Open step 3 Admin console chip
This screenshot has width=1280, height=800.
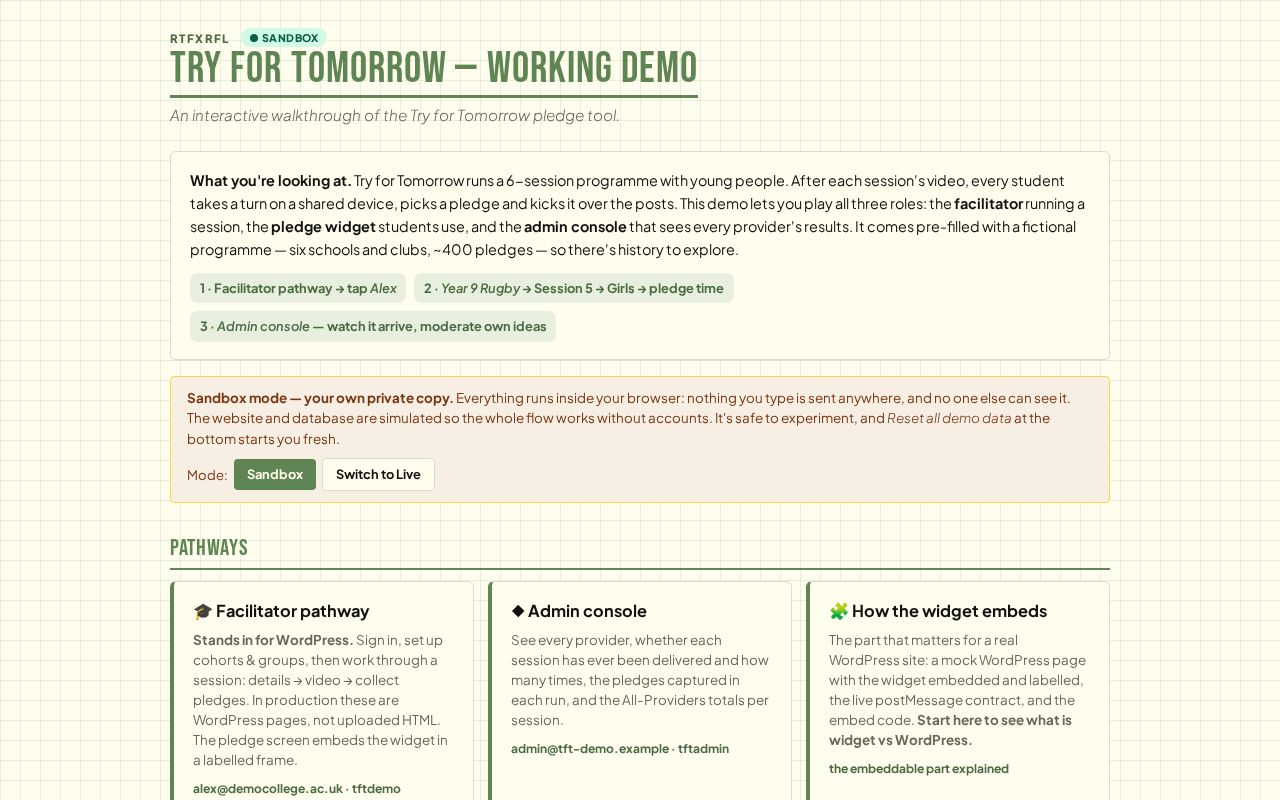coord(373,326)
